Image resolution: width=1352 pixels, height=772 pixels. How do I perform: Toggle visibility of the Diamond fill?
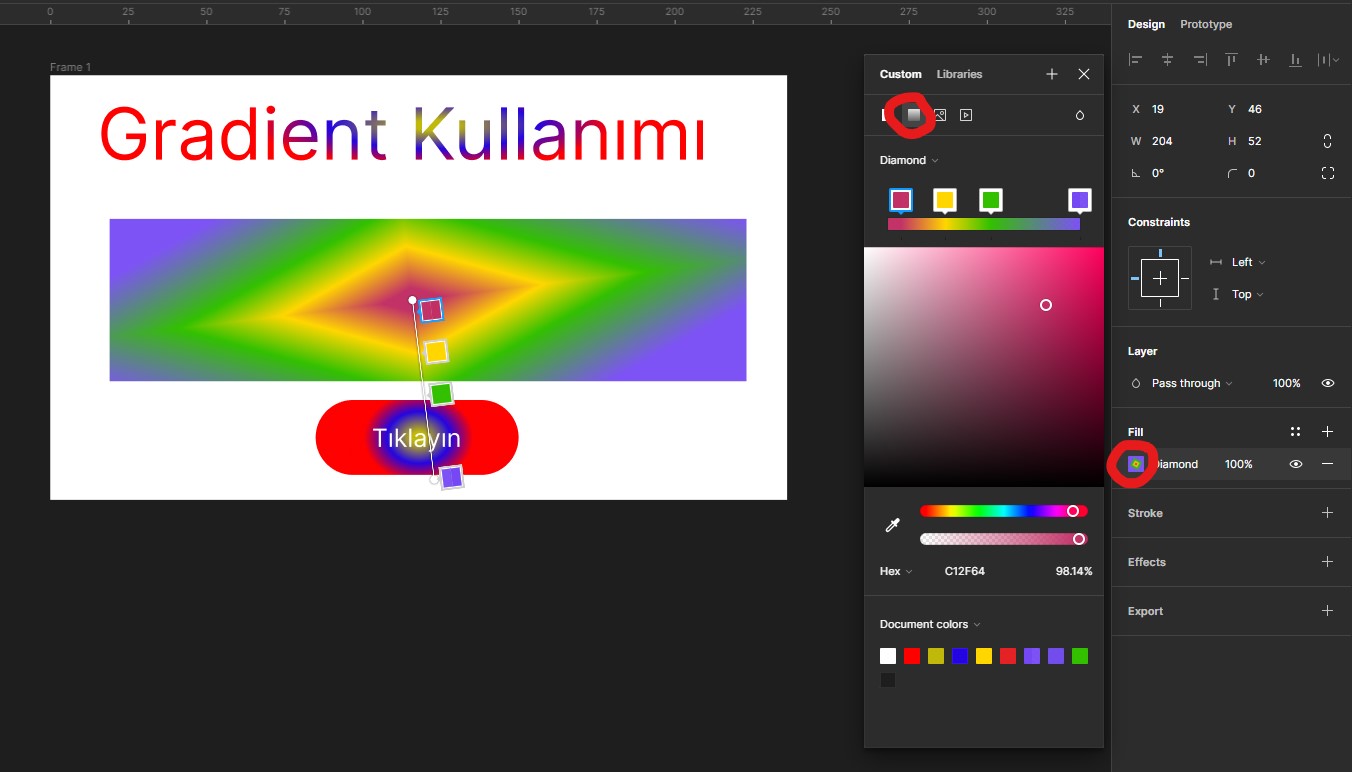pos(1296,464)
